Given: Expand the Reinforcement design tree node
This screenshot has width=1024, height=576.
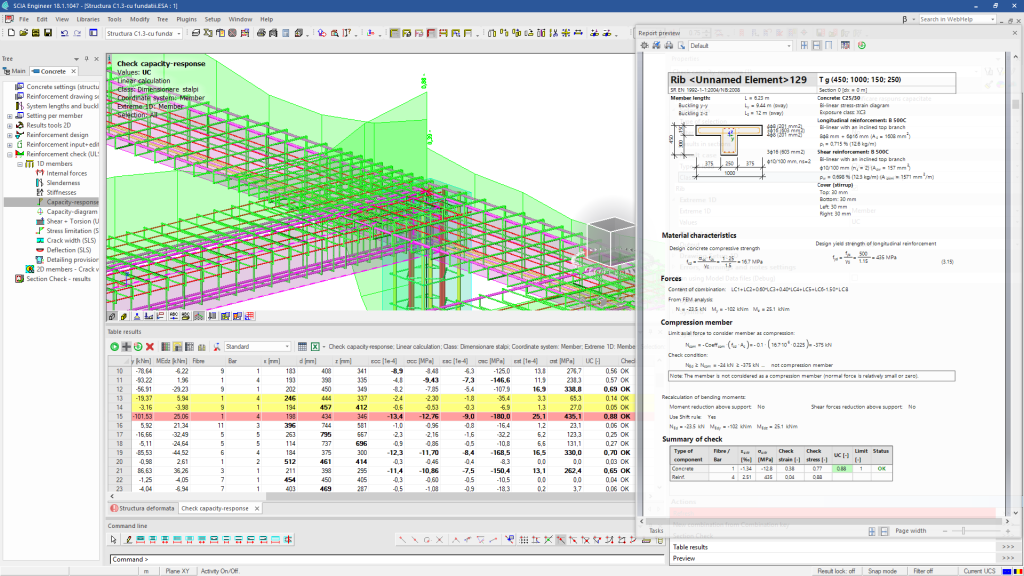Looking at the screenshot, I should [x=10, y=133].
